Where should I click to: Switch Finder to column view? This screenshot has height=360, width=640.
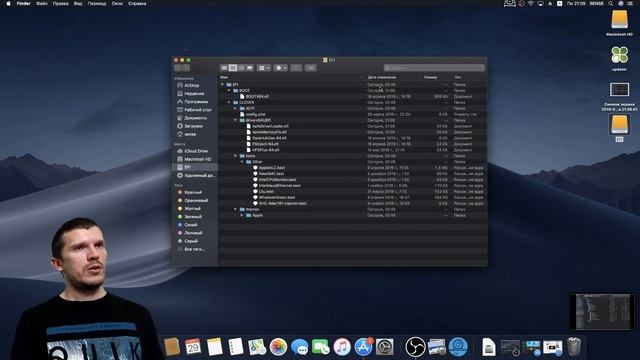point(241,68)
